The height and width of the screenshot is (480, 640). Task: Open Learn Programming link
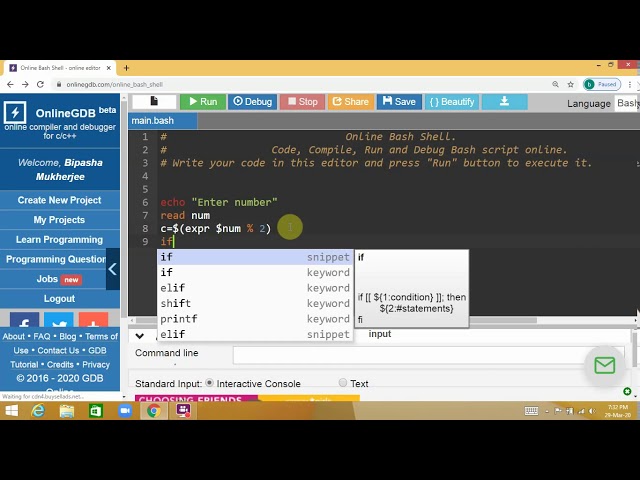tap(60, 240)
